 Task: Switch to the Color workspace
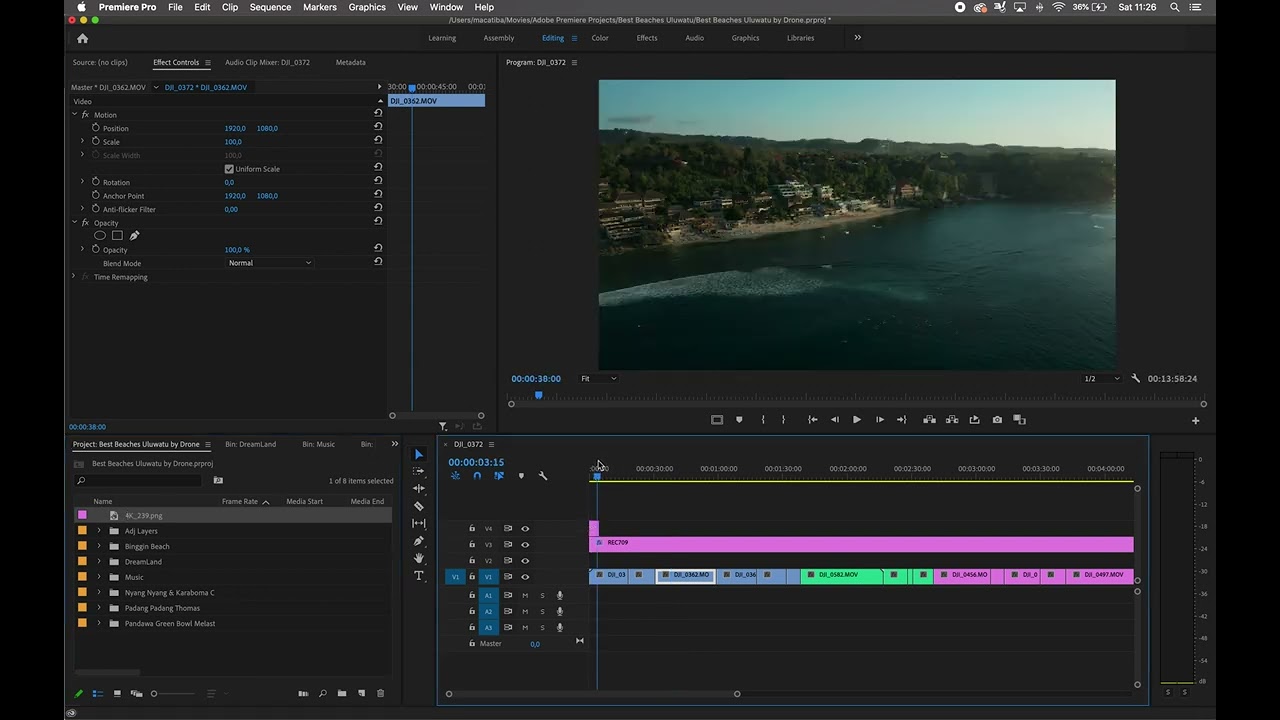click(599, 38)
